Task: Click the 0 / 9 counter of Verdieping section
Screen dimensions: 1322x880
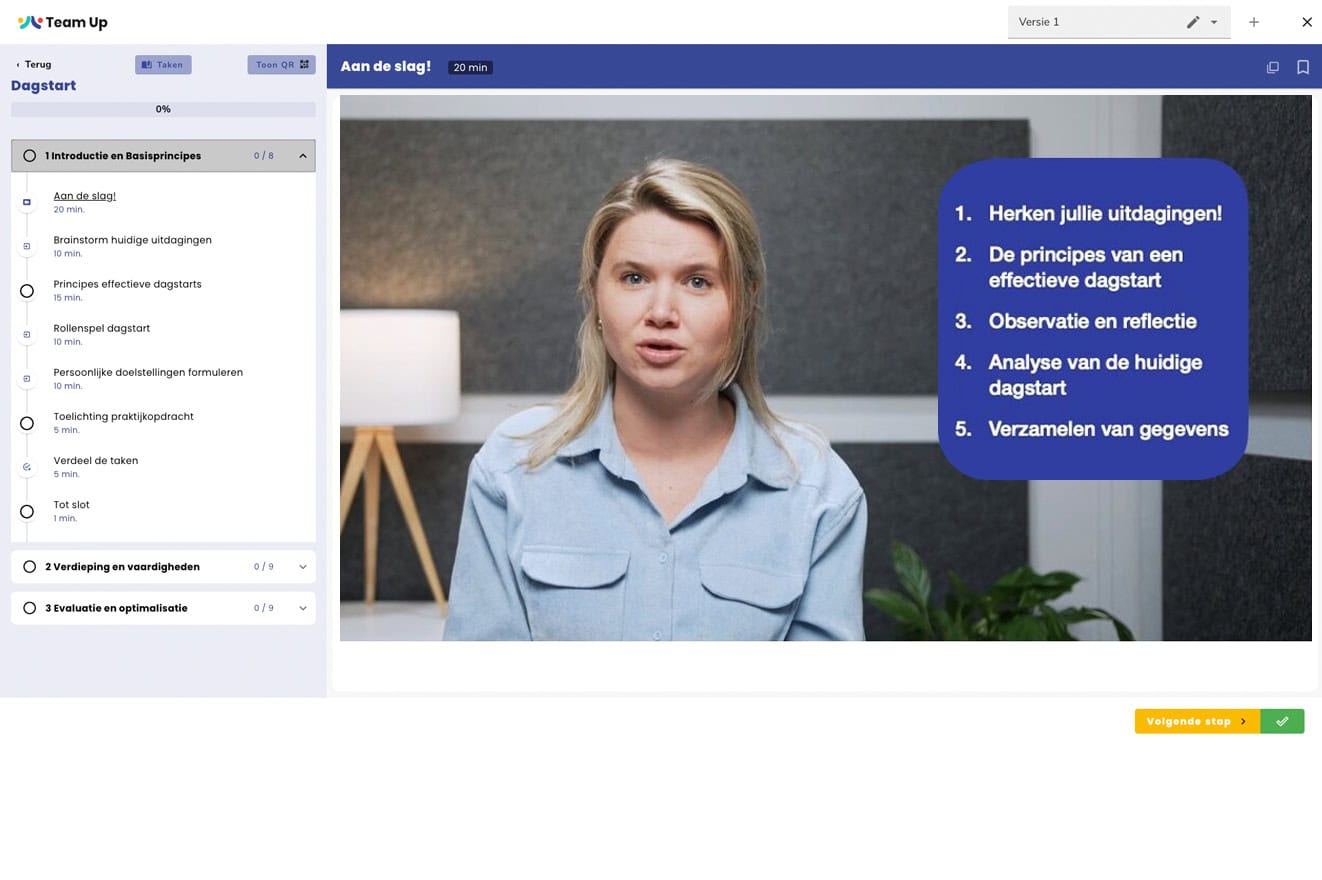Action: 263,567
